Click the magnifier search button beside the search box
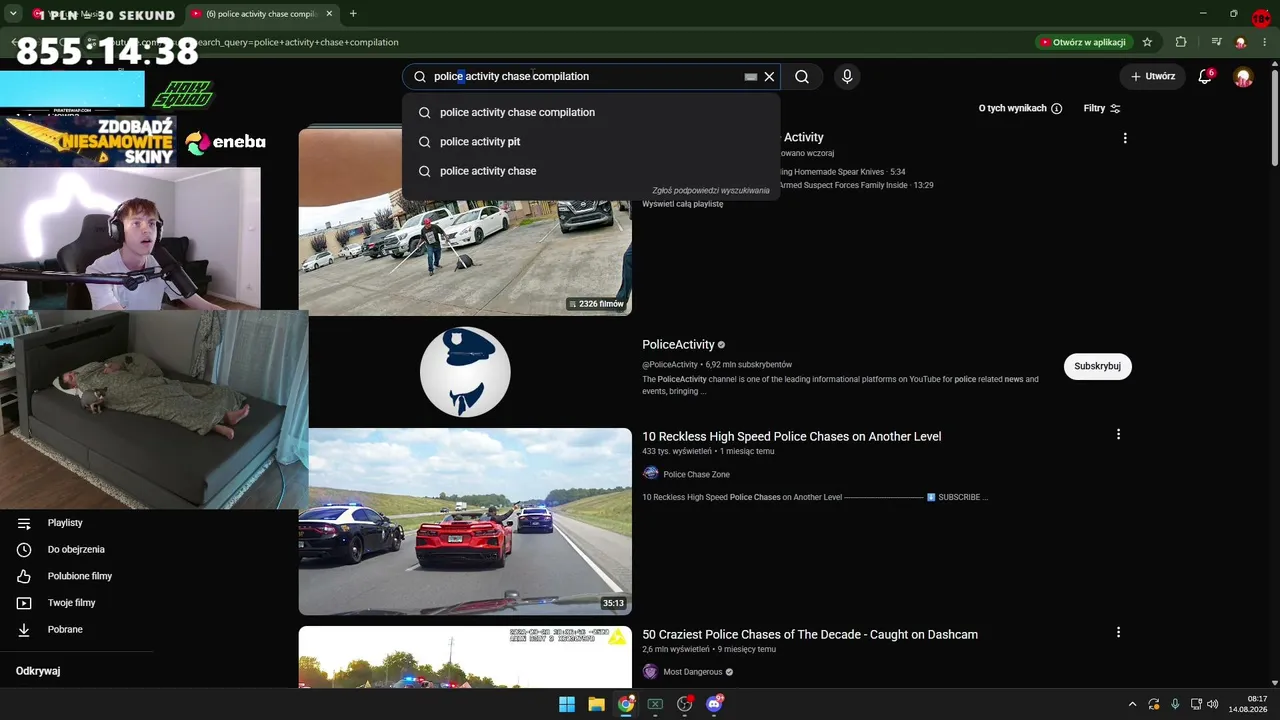Screen dimensions: 1280x720 coord(802,76)
